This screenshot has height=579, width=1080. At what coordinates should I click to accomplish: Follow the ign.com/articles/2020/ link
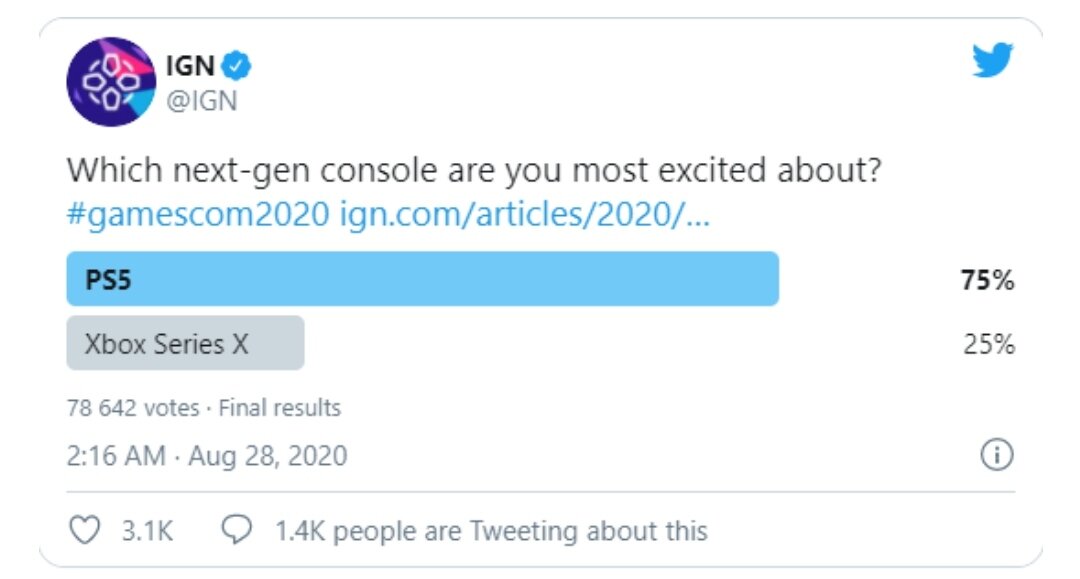(524, 214)
